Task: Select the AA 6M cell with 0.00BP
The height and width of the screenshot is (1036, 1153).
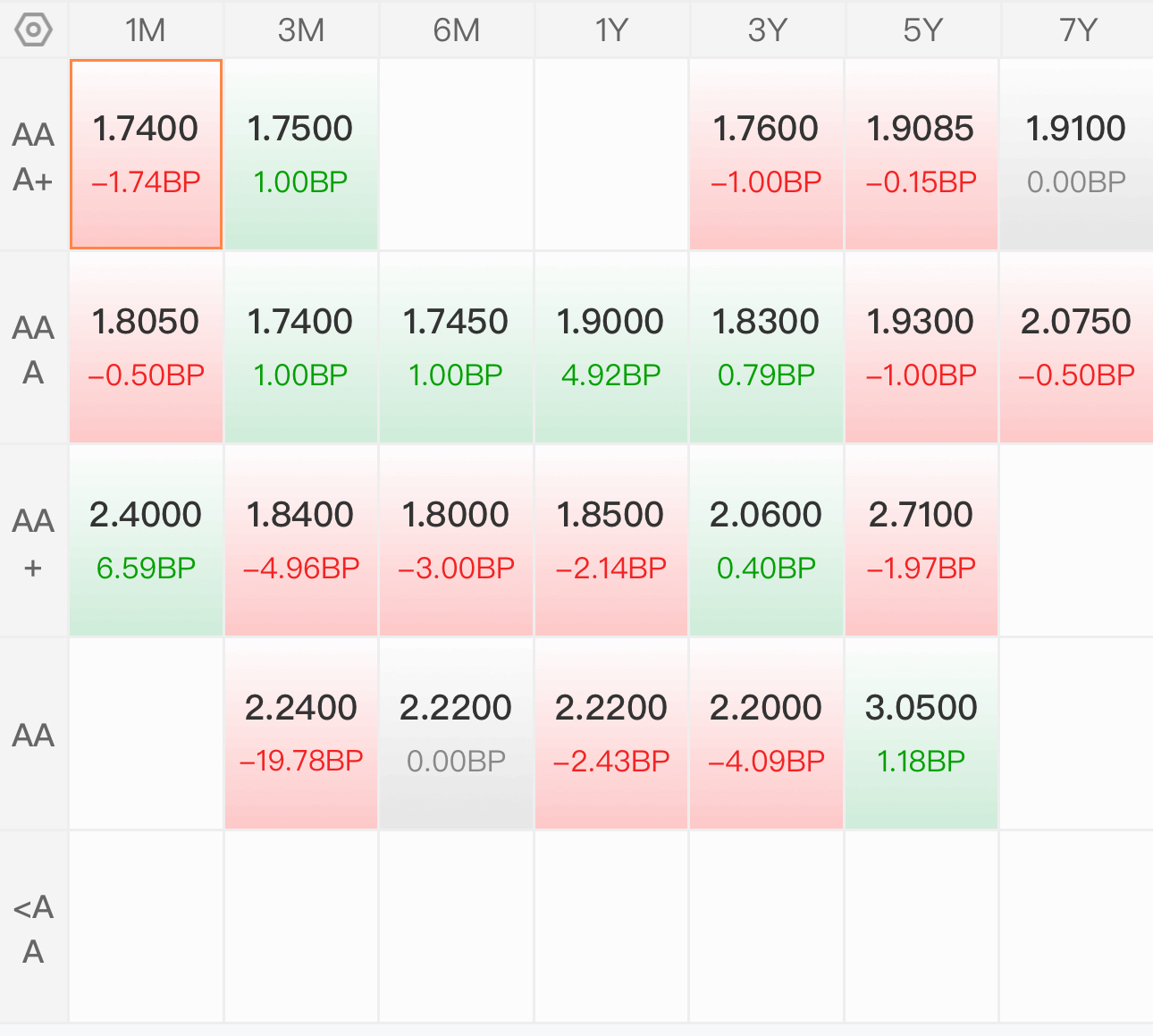Action: (456, 734)
